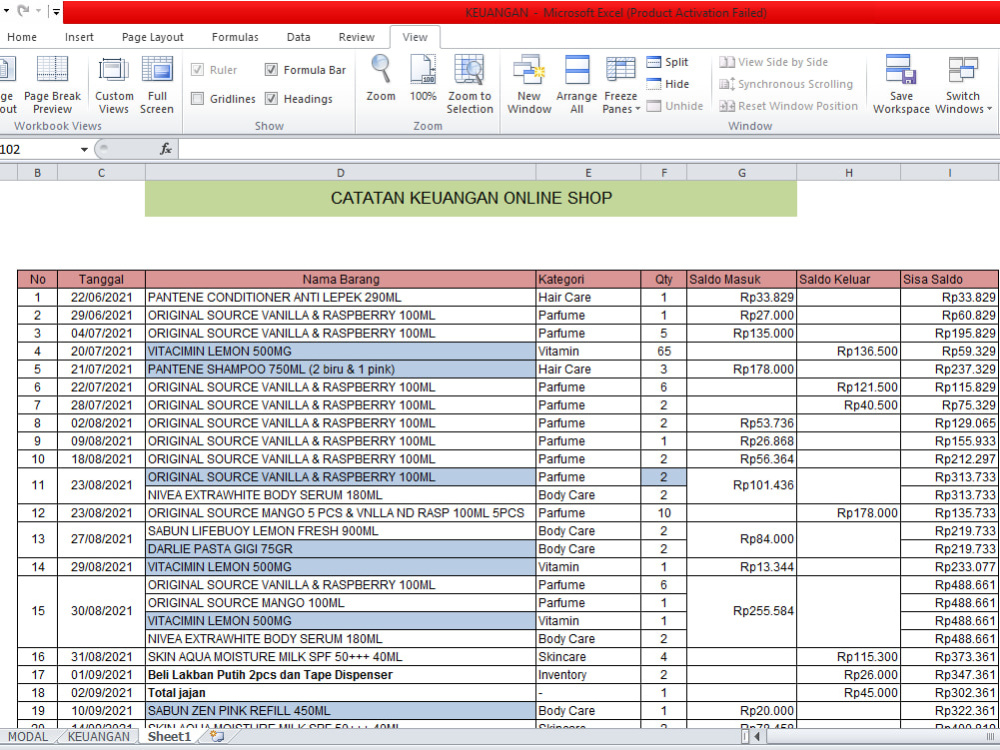Open the Review ribbon tab
This screenshot has width=1000, height=750.
(357, 37)
